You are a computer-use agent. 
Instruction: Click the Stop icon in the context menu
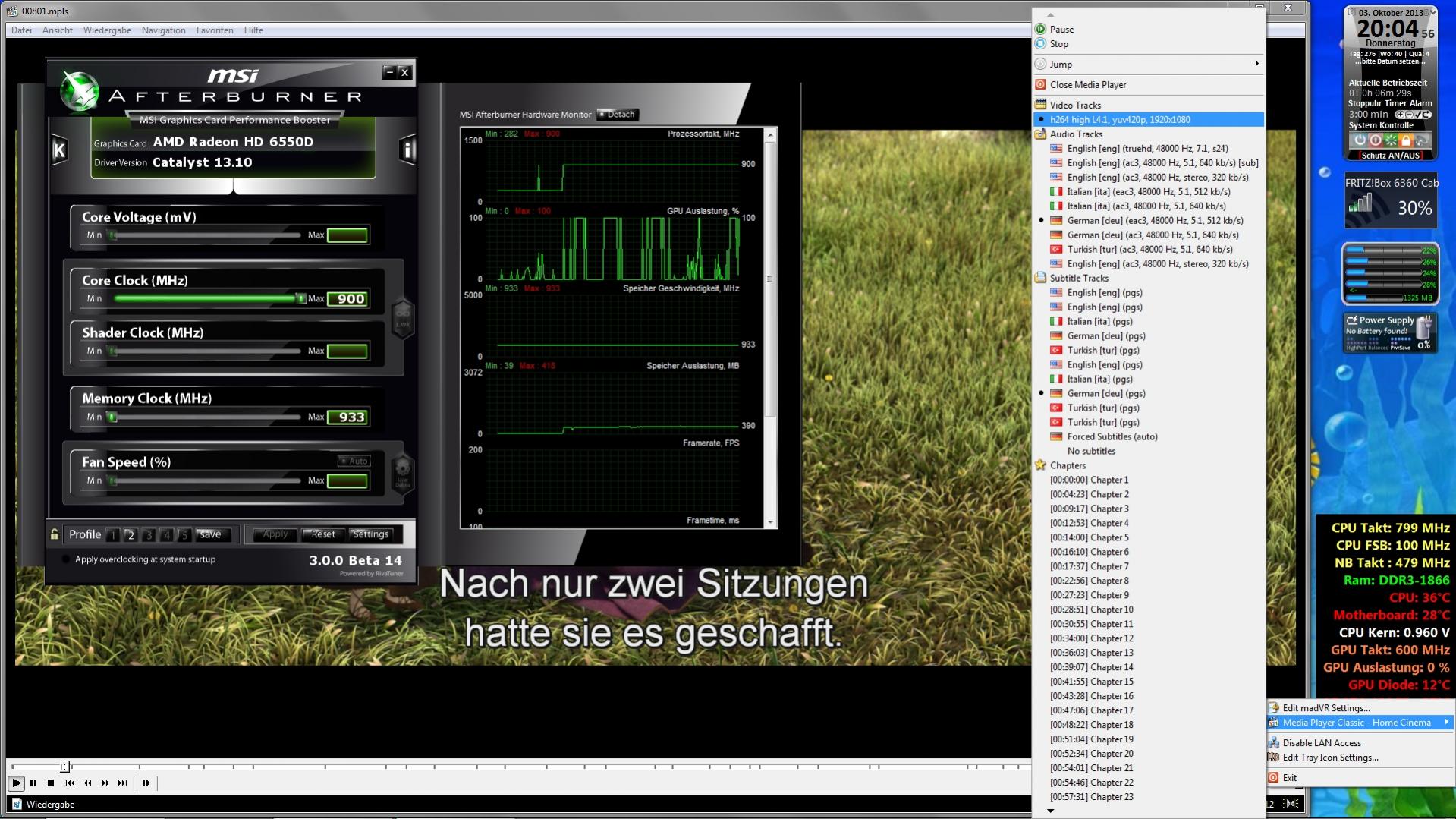click(1040, 43)
